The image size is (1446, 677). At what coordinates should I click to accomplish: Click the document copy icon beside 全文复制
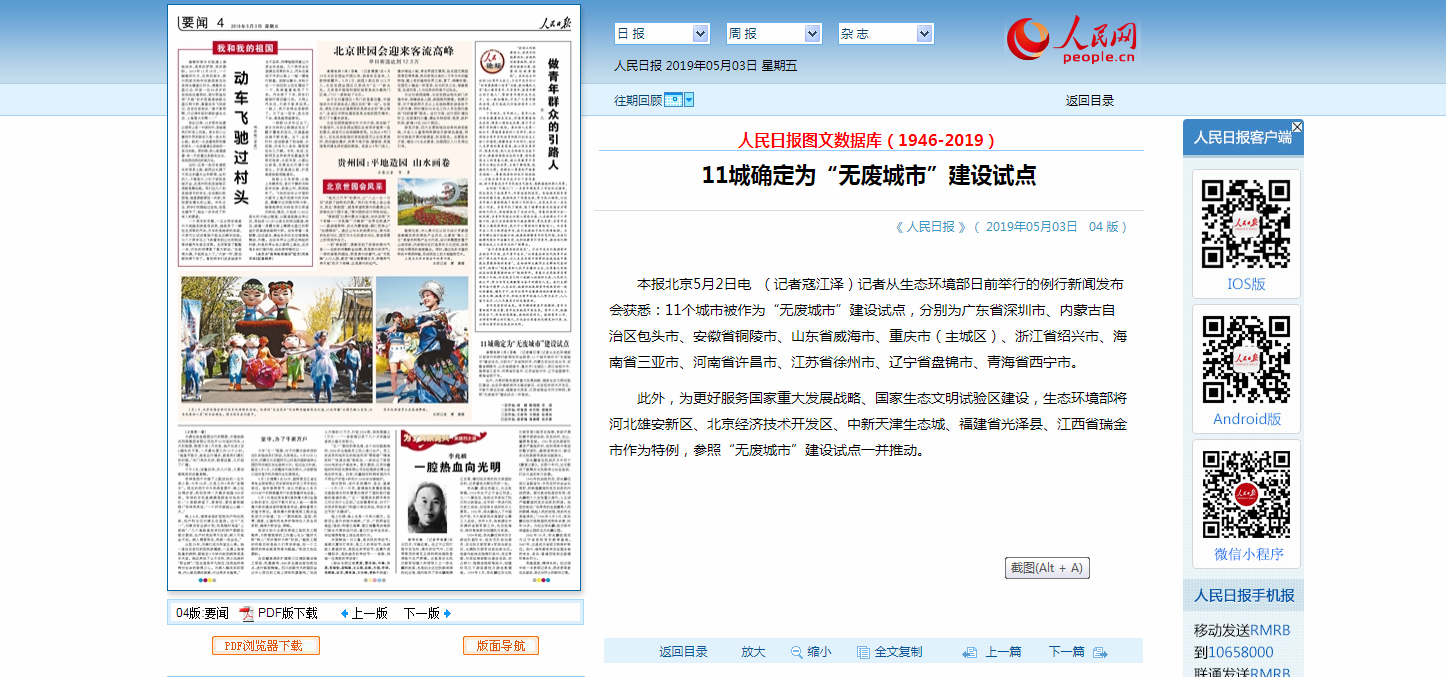click(864, 652)
